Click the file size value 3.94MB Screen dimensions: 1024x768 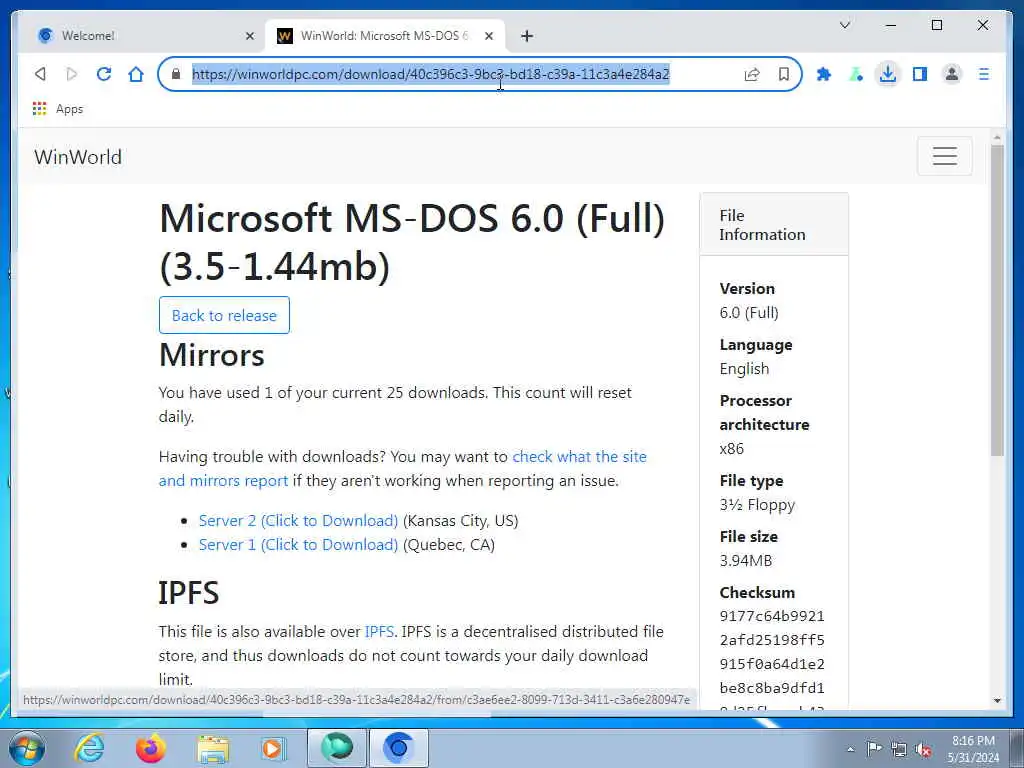746,560
